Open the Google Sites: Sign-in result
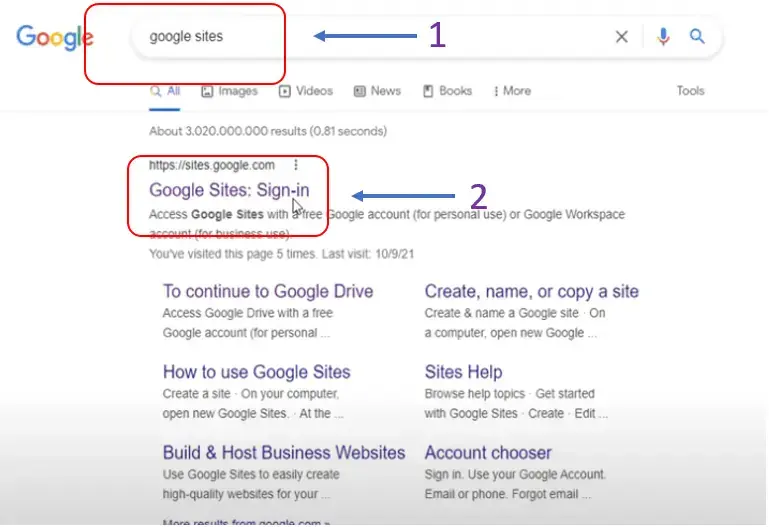Image resolution: width=769 pixels, height=527 pixels. click(x=229, y=190)
